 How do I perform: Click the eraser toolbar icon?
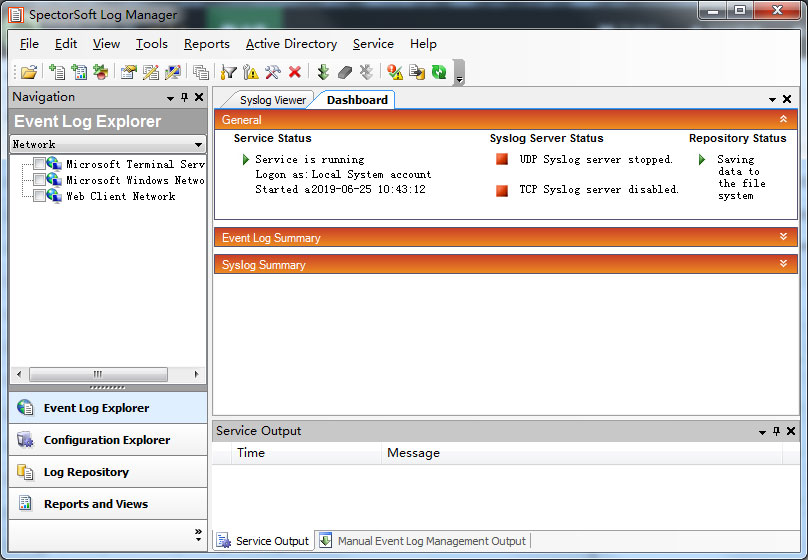pyautogui.click(x=344, y=72)
